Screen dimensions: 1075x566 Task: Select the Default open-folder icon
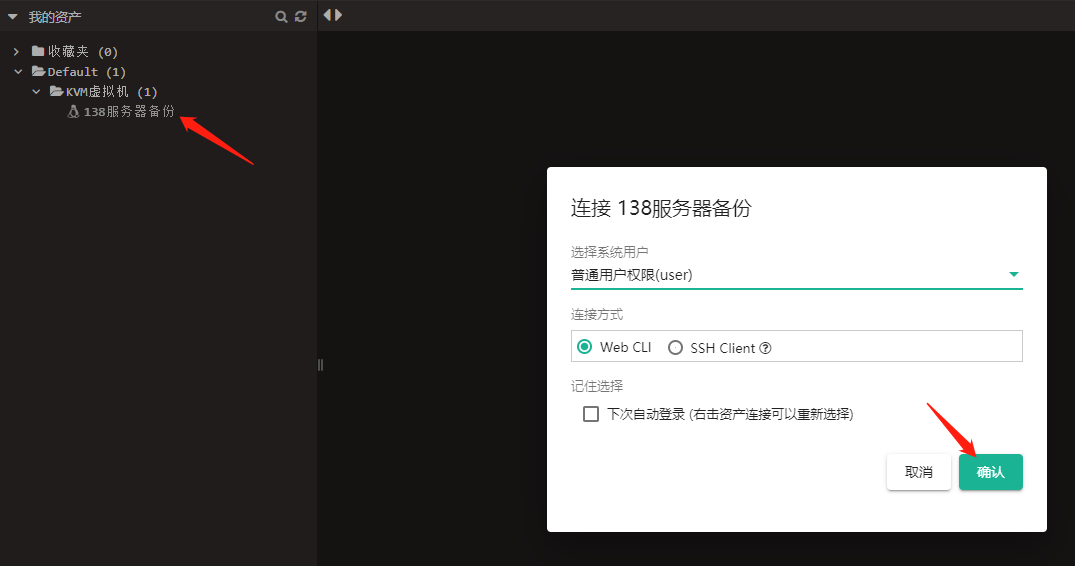coord(38,71)
